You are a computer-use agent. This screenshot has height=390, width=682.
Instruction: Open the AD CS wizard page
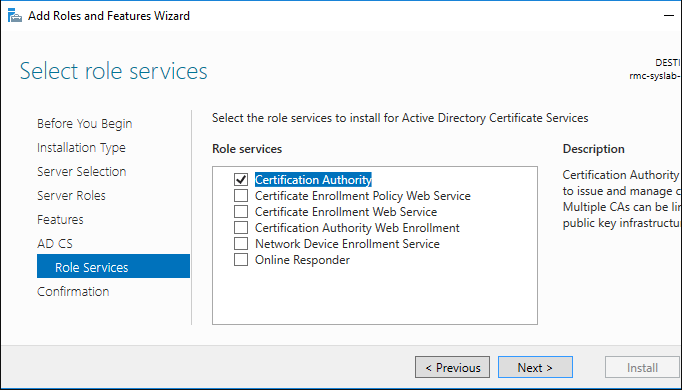click(55, 243)
